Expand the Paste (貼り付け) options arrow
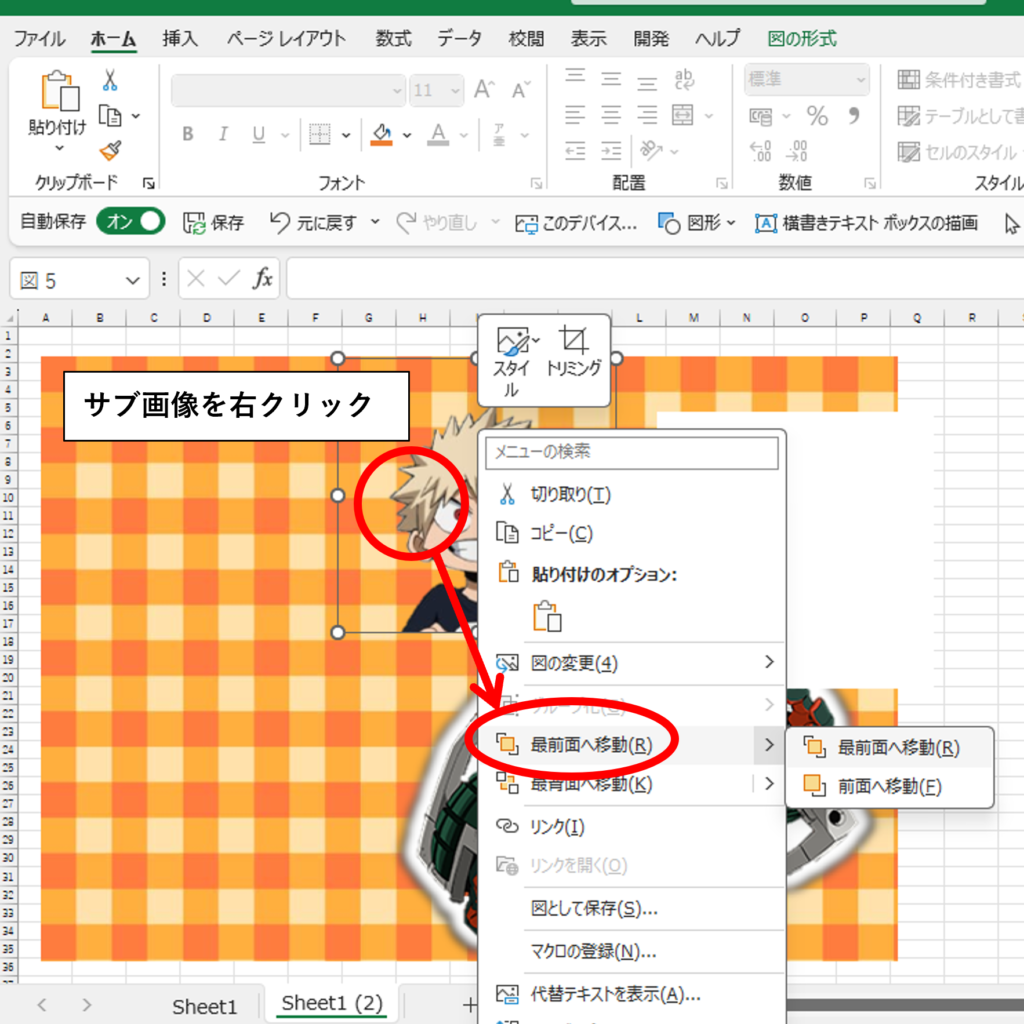This screenshot has height=1024, width=1024. [x=59, y=149]
